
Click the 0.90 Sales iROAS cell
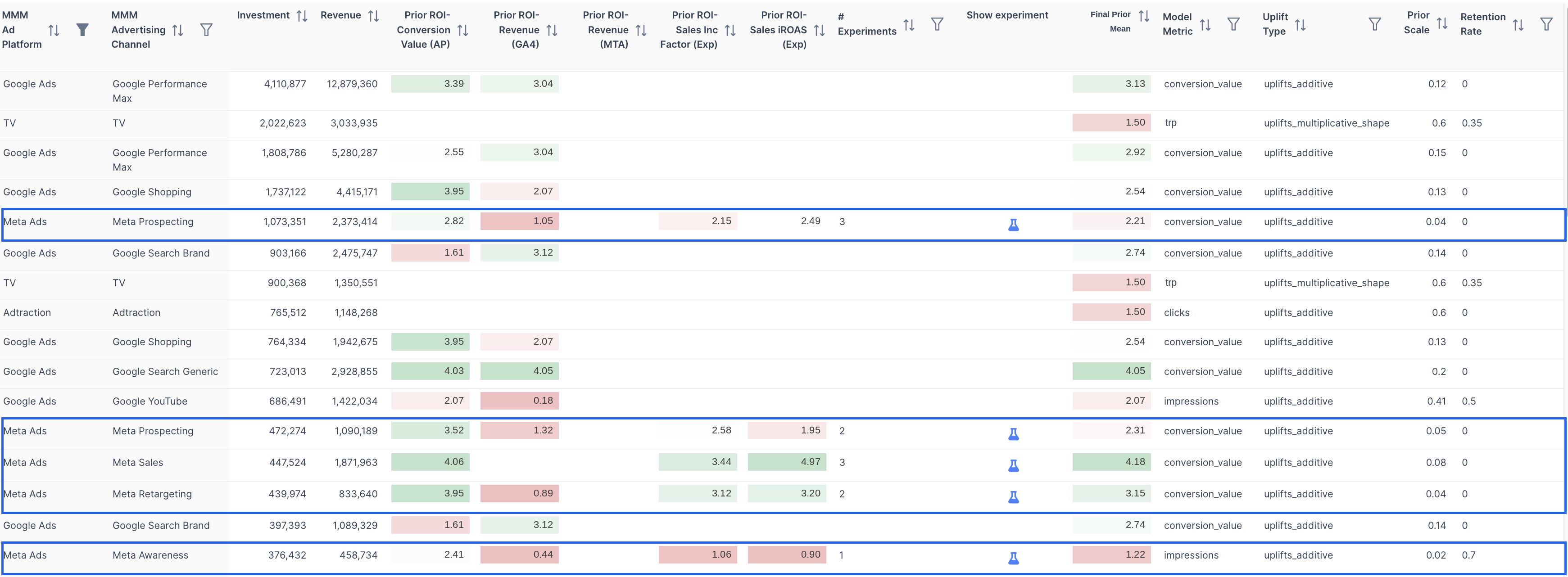(x=787, y=555)
